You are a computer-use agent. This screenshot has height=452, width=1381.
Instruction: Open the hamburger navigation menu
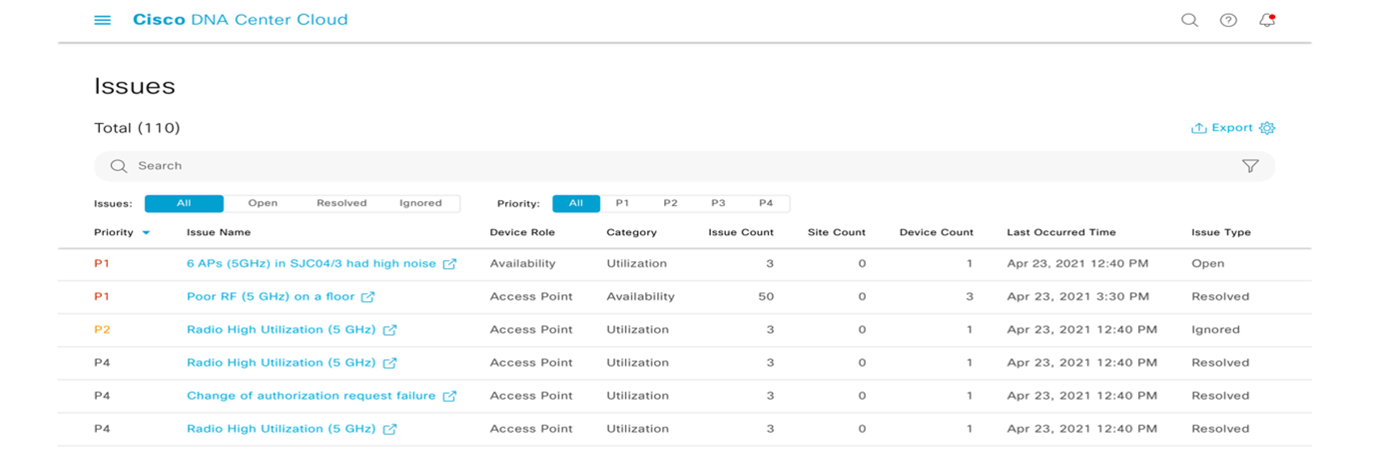102,20
